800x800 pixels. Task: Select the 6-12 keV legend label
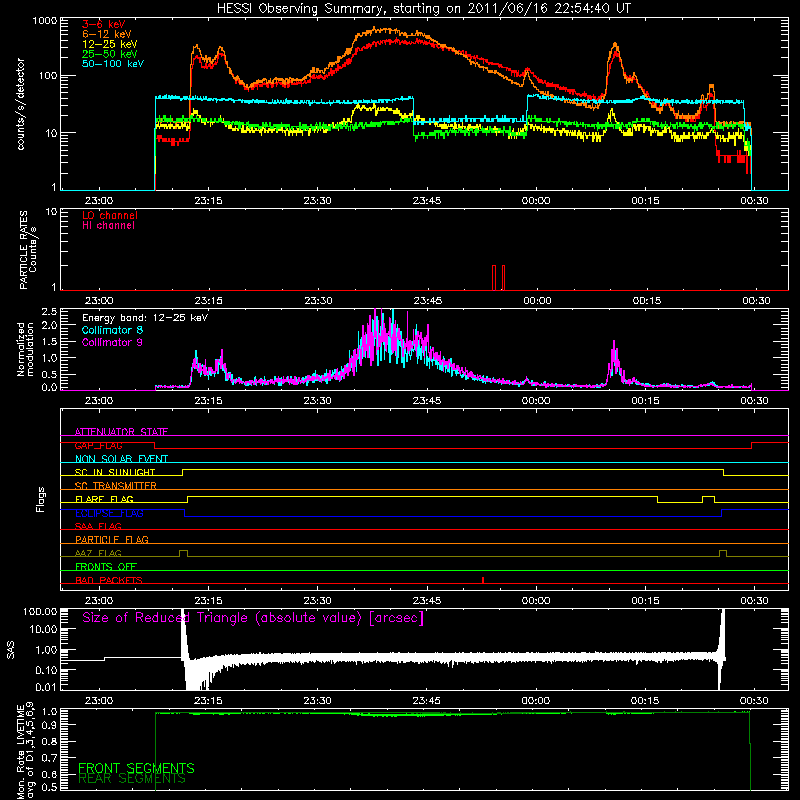click(x=107, y=34)
